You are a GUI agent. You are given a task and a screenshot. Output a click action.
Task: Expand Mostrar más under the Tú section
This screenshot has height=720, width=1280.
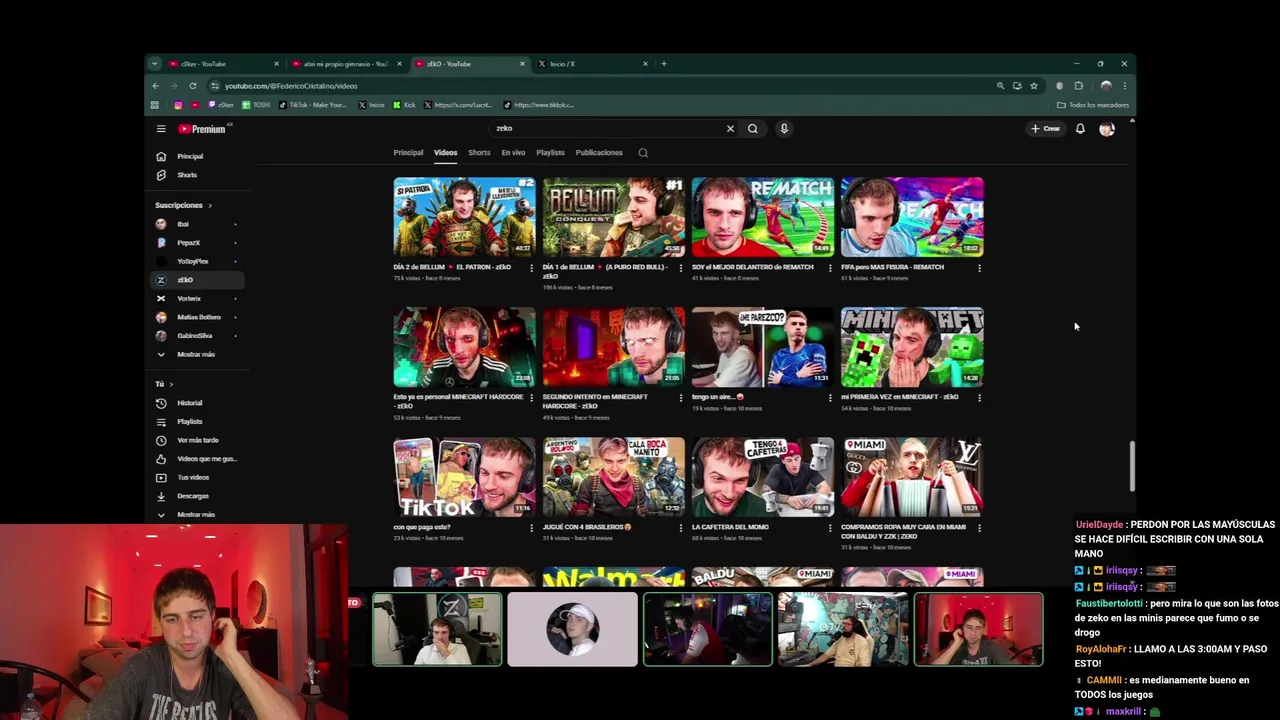point(198,514)
